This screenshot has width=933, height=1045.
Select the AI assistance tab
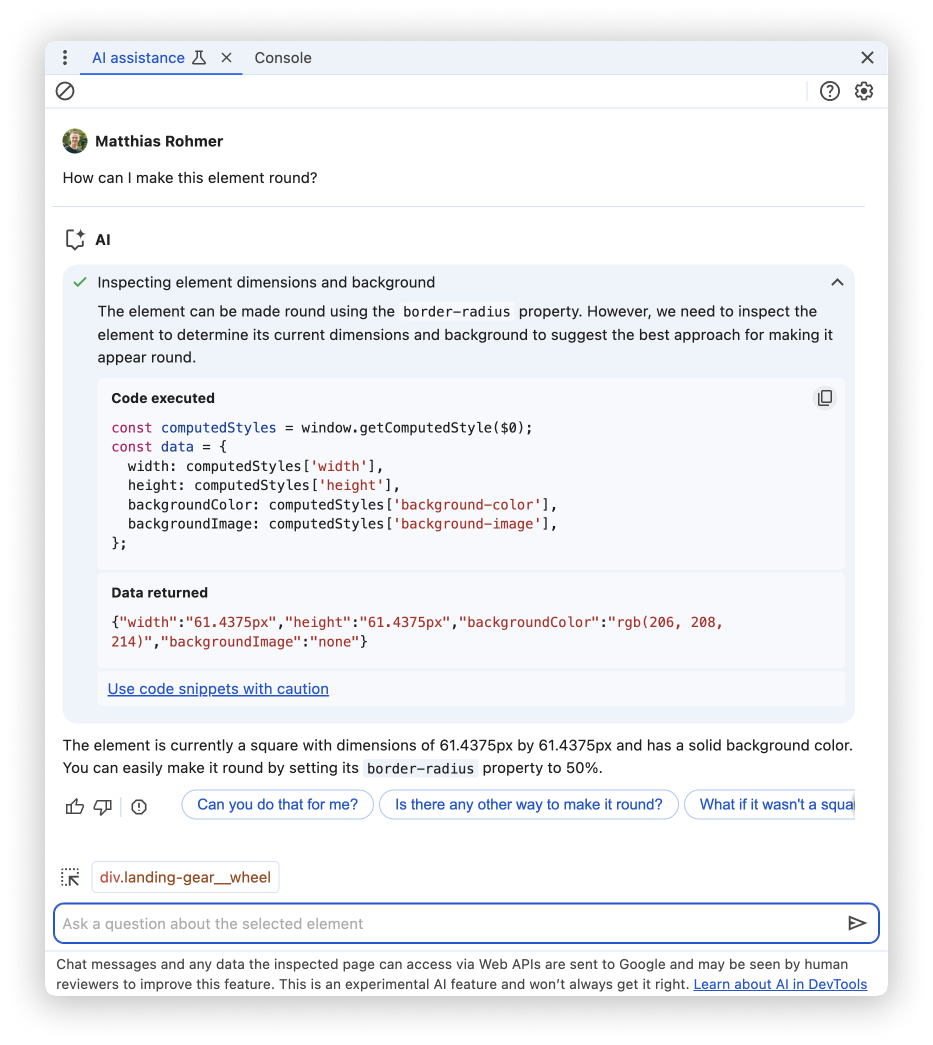138,57
